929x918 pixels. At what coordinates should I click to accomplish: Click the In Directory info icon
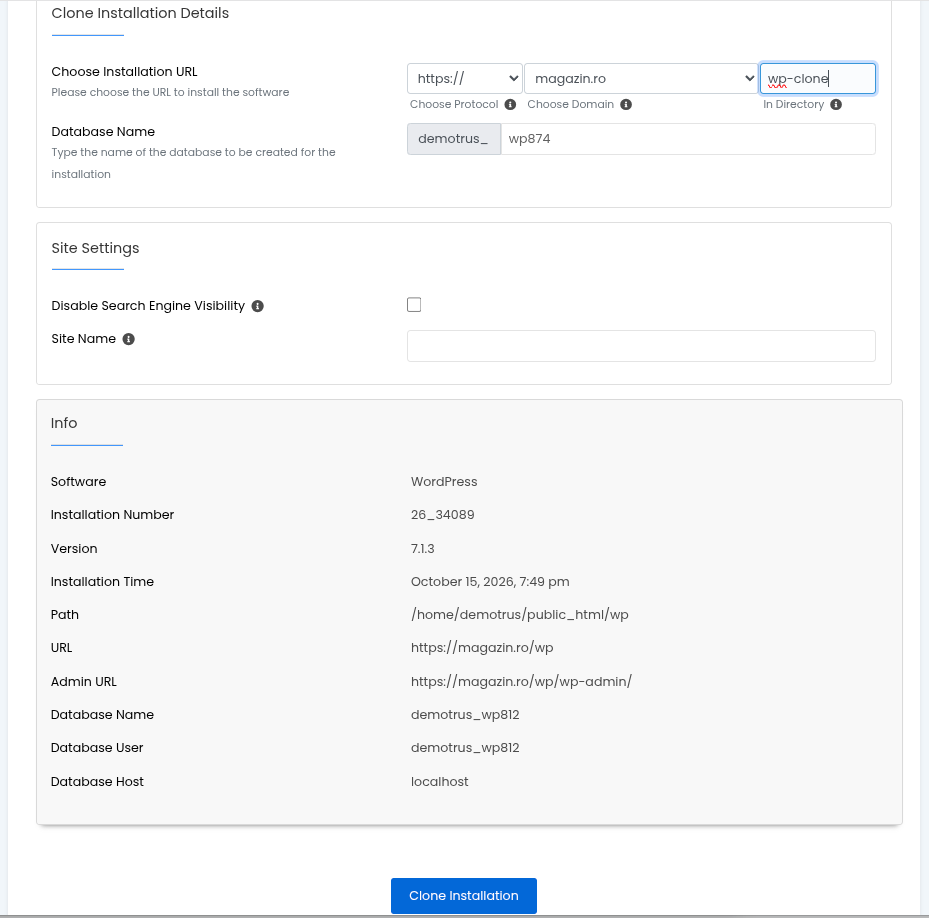tap(836, 104)
